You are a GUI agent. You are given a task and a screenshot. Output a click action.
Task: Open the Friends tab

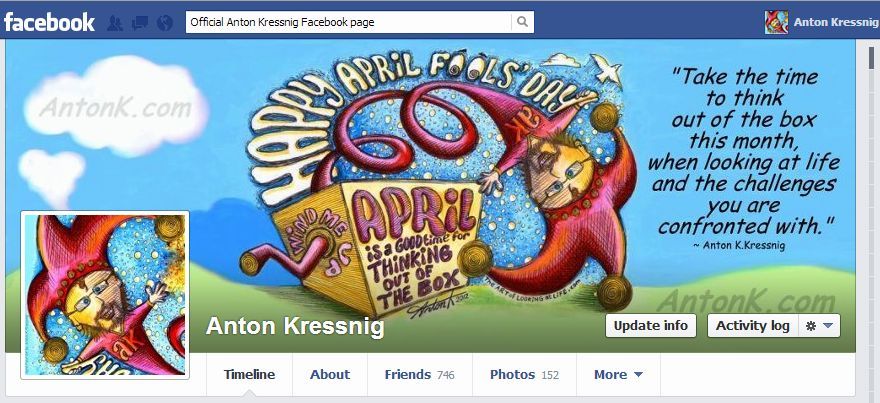420,374
